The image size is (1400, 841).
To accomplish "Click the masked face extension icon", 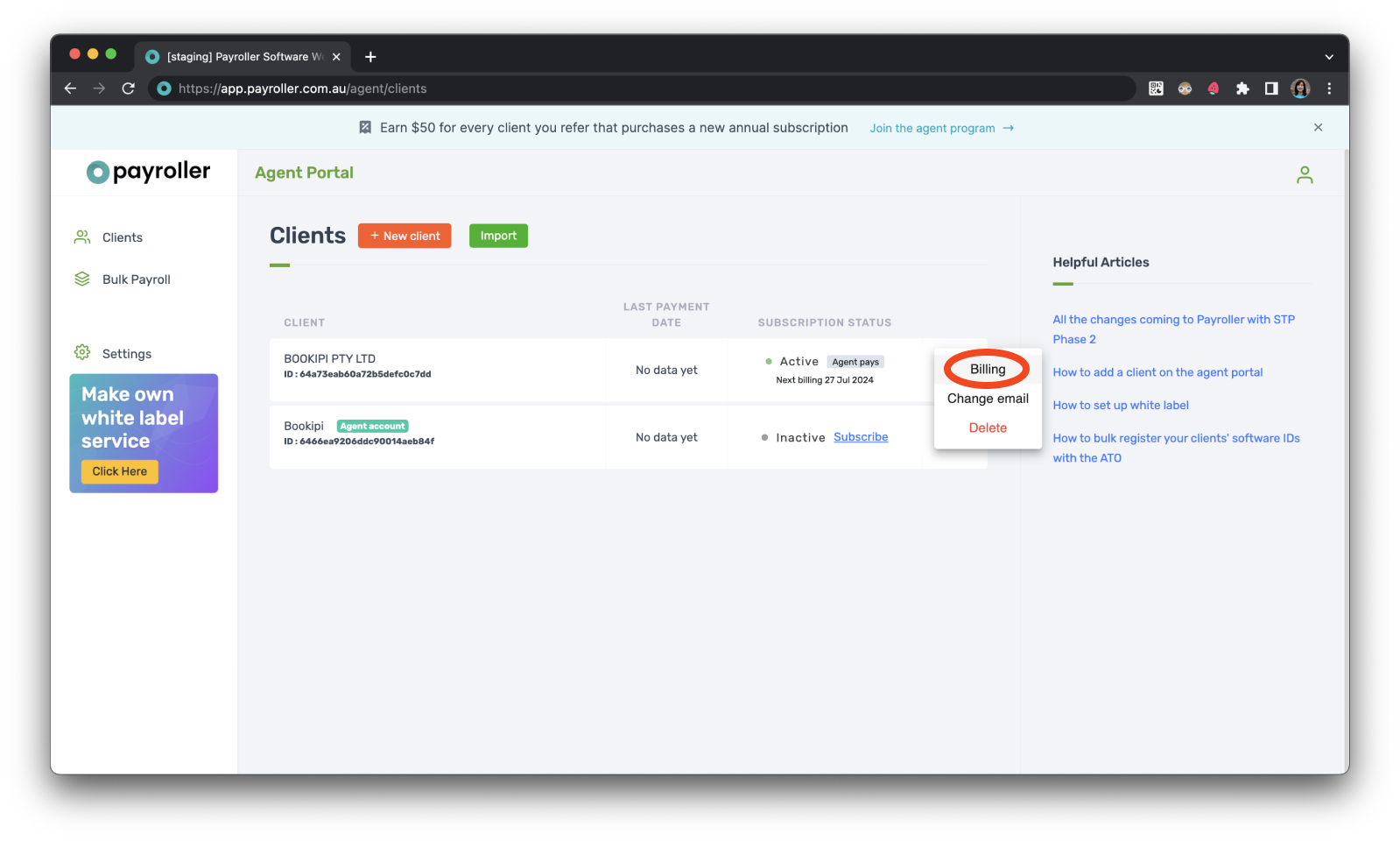I will 1185,88.
